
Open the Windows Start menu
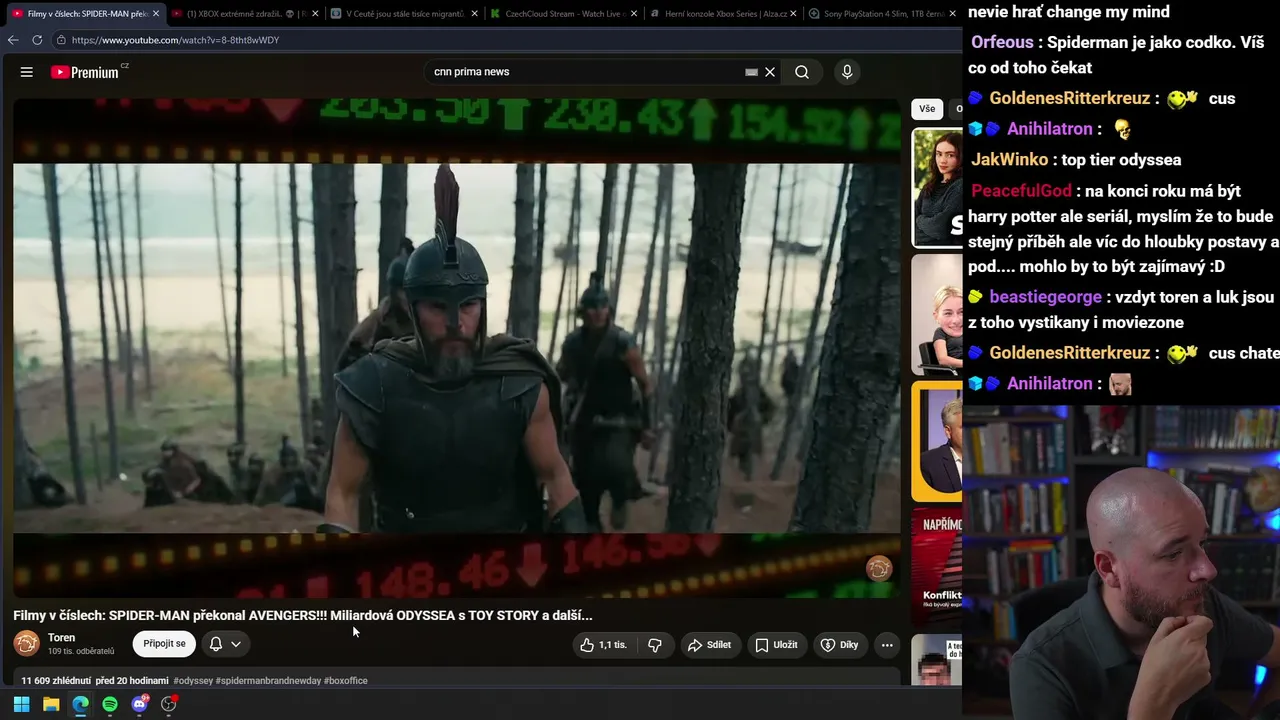[x=21, y=704]
